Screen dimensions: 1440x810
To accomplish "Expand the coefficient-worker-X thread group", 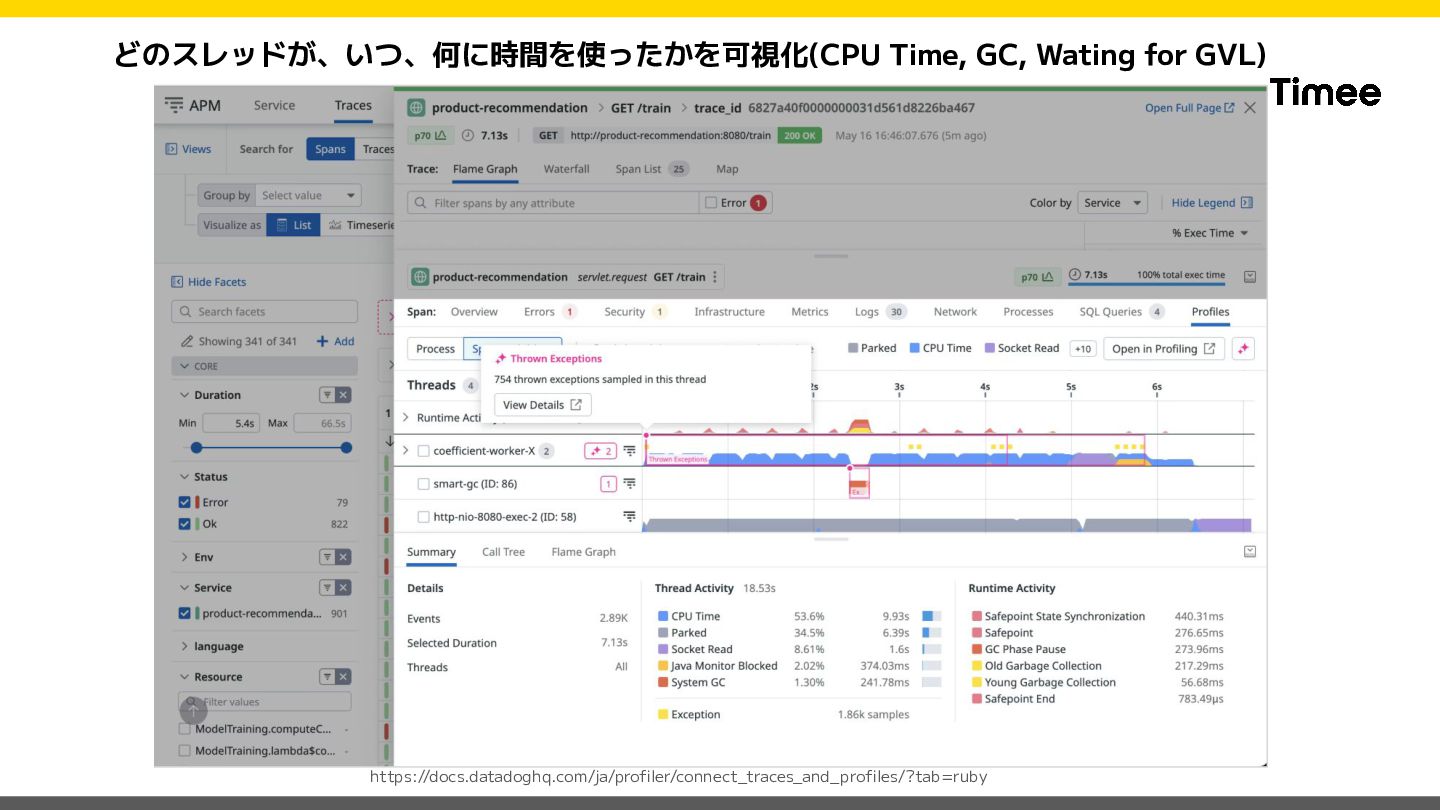I will [405, 451].
